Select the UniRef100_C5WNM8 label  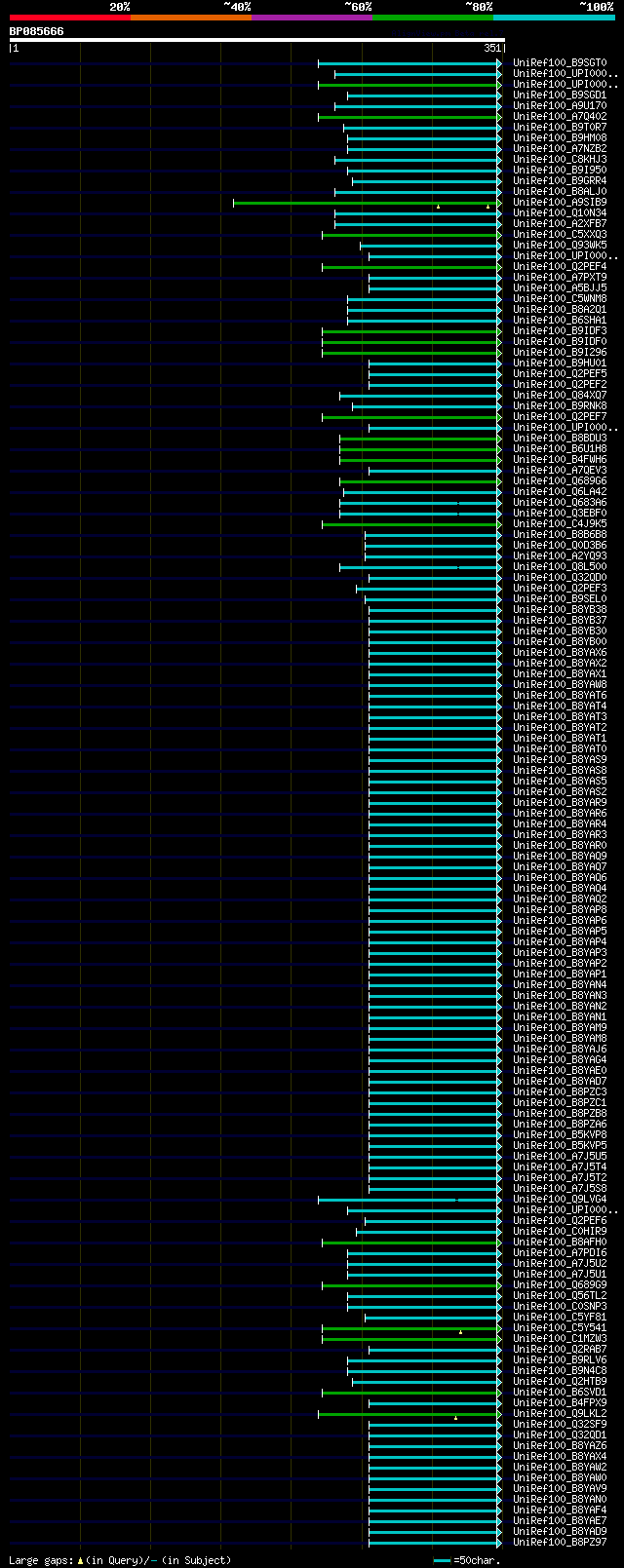[x=560, y=299]
